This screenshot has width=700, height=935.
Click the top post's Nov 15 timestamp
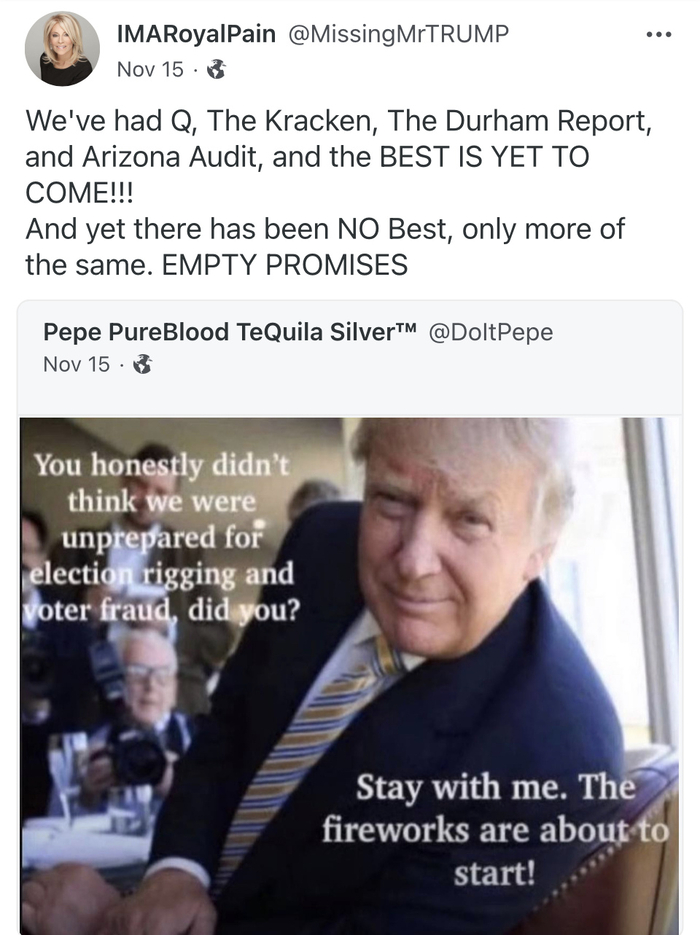click(x=150, y=70)
